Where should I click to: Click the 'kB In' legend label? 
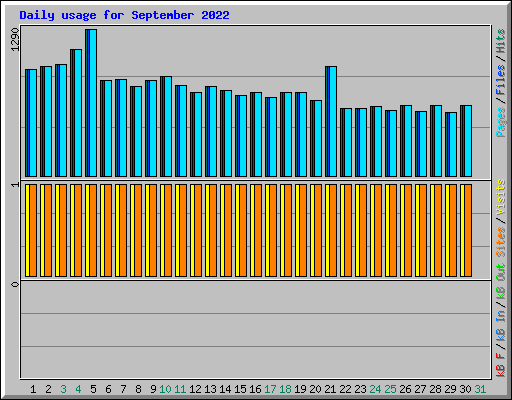(x=501, y=325)
